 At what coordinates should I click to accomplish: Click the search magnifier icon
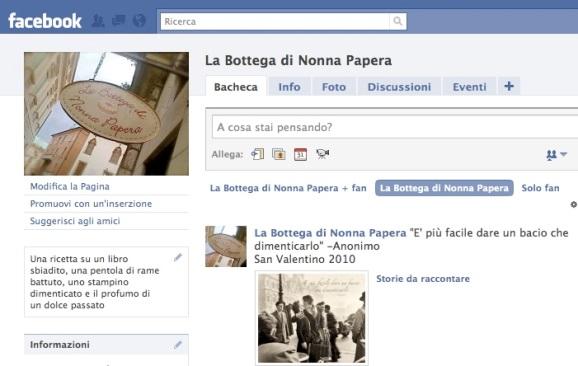pos(397,21)
